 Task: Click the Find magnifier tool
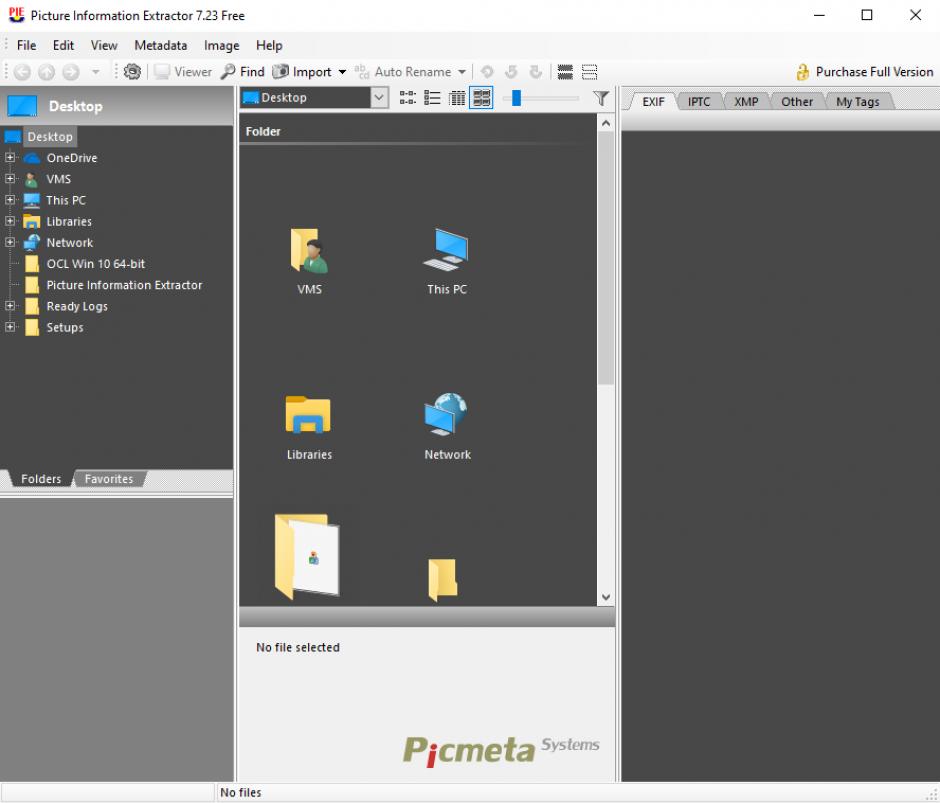[x=242, y=72]
